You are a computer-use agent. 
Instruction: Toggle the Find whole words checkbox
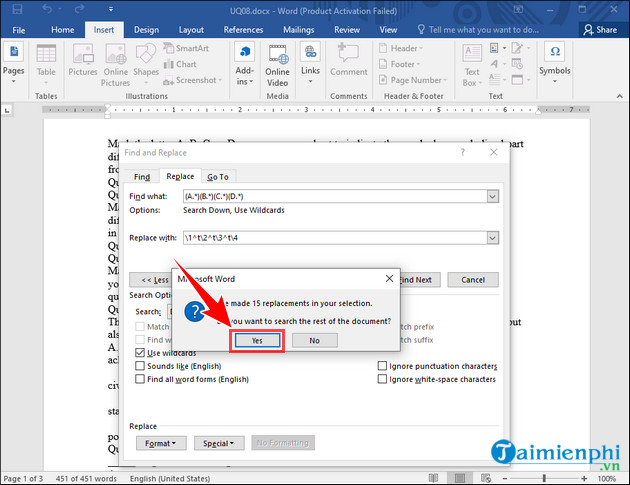(140, 340)
